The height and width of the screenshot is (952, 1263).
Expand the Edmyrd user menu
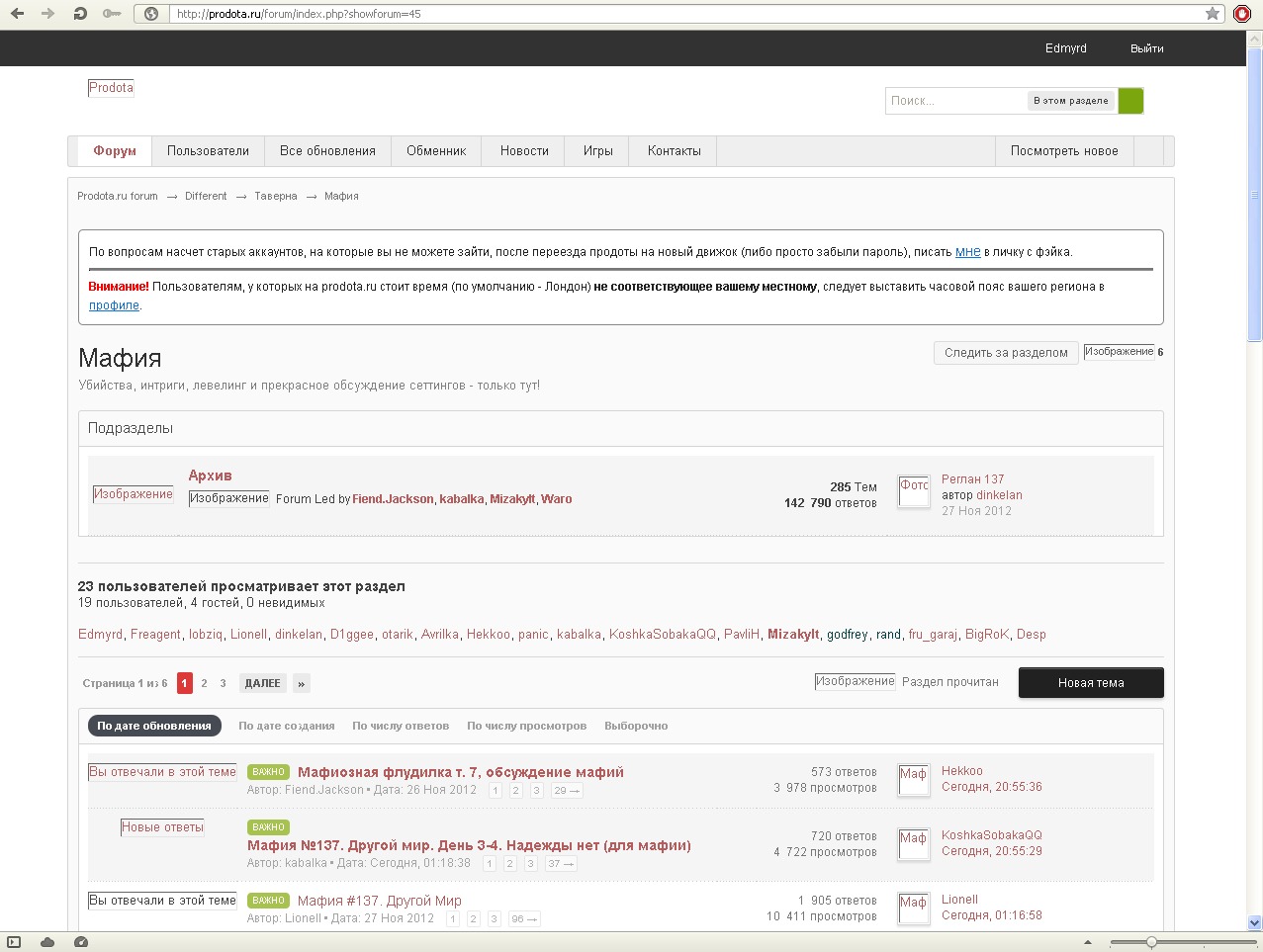point(1065,48)
